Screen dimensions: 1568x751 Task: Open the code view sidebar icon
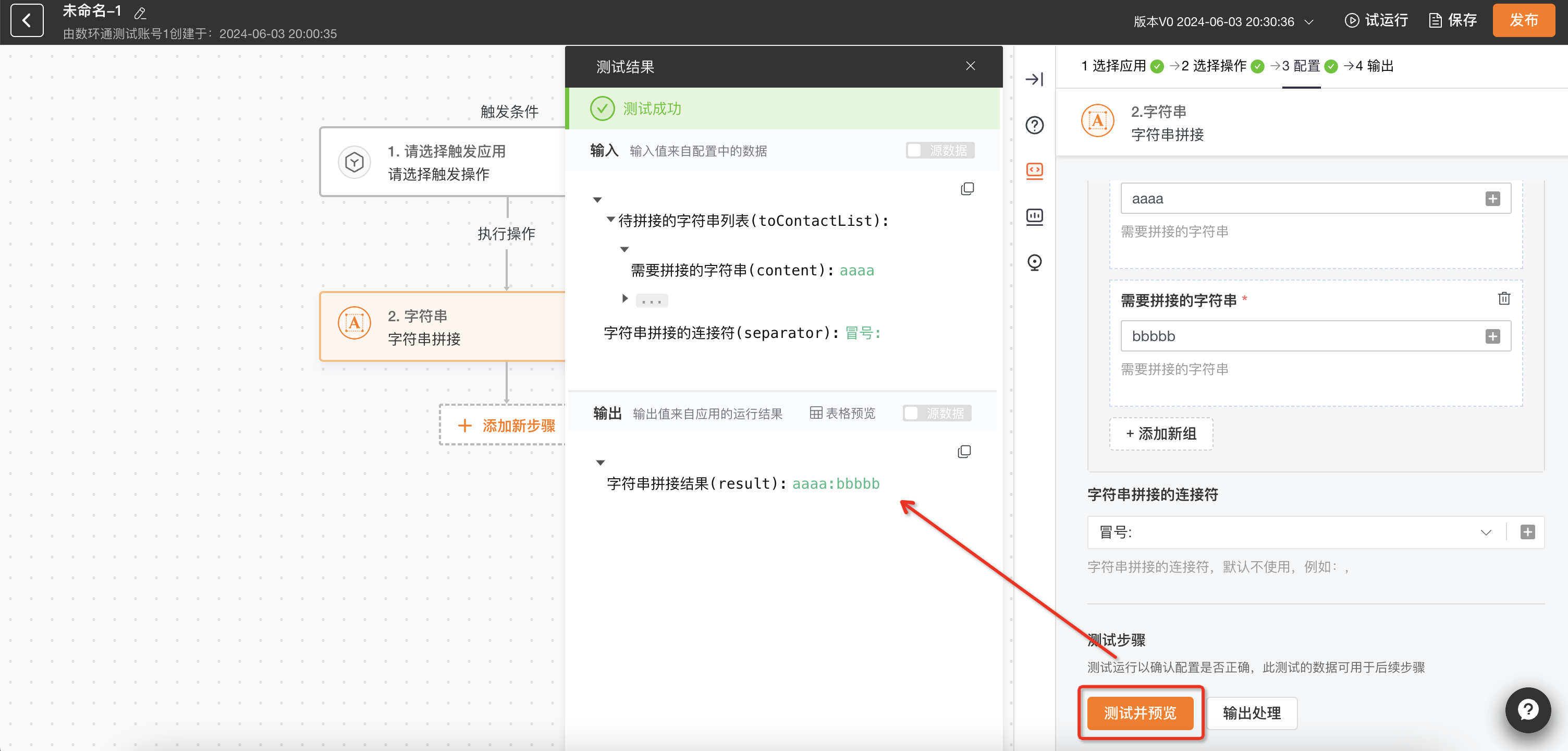tap(1034, 171)
